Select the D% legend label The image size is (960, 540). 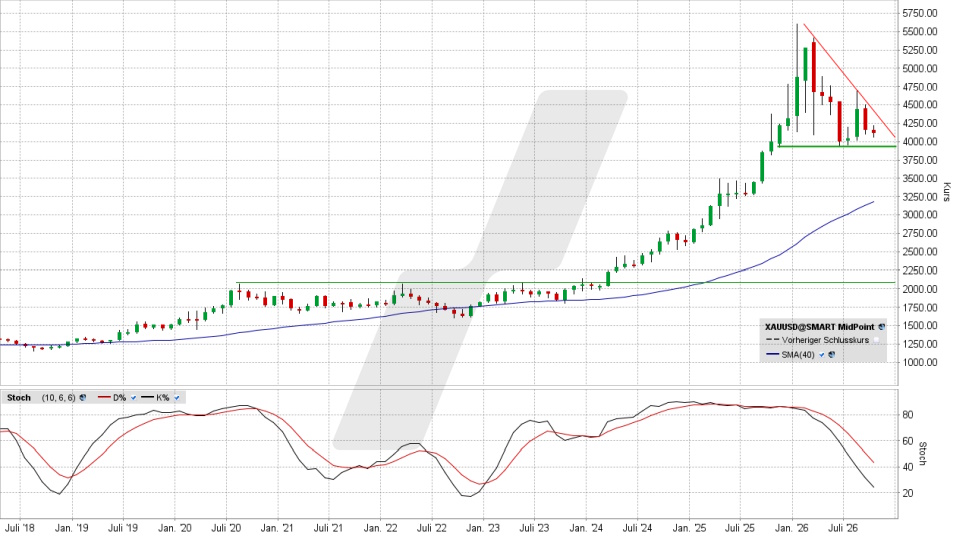[x=119, y=397]
